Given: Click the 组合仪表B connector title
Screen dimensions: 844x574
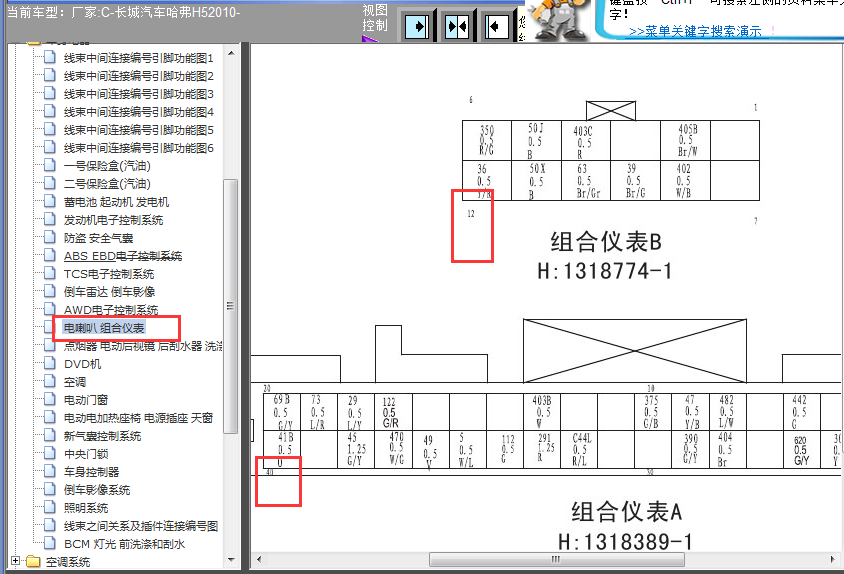Looking at the screenshot, I should click(606, 242).
